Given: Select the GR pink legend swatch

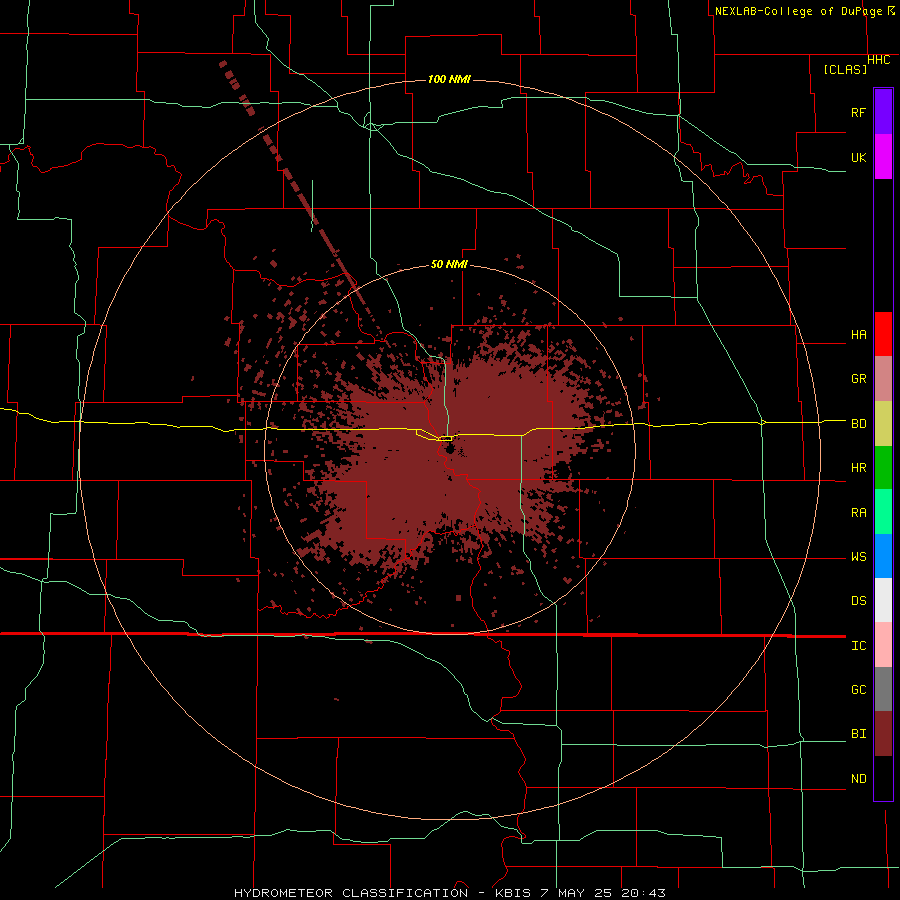Looking at the screenshot, I should pos(883,379).
